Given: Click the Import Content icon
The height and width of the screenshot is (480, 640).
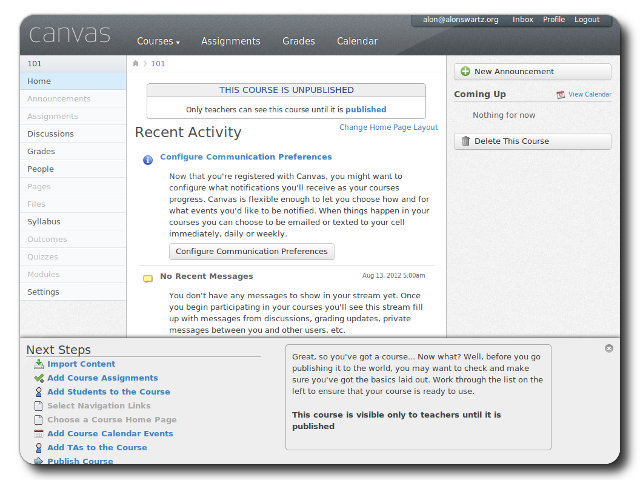Looking at the screenshot, I should pos(38,364).
